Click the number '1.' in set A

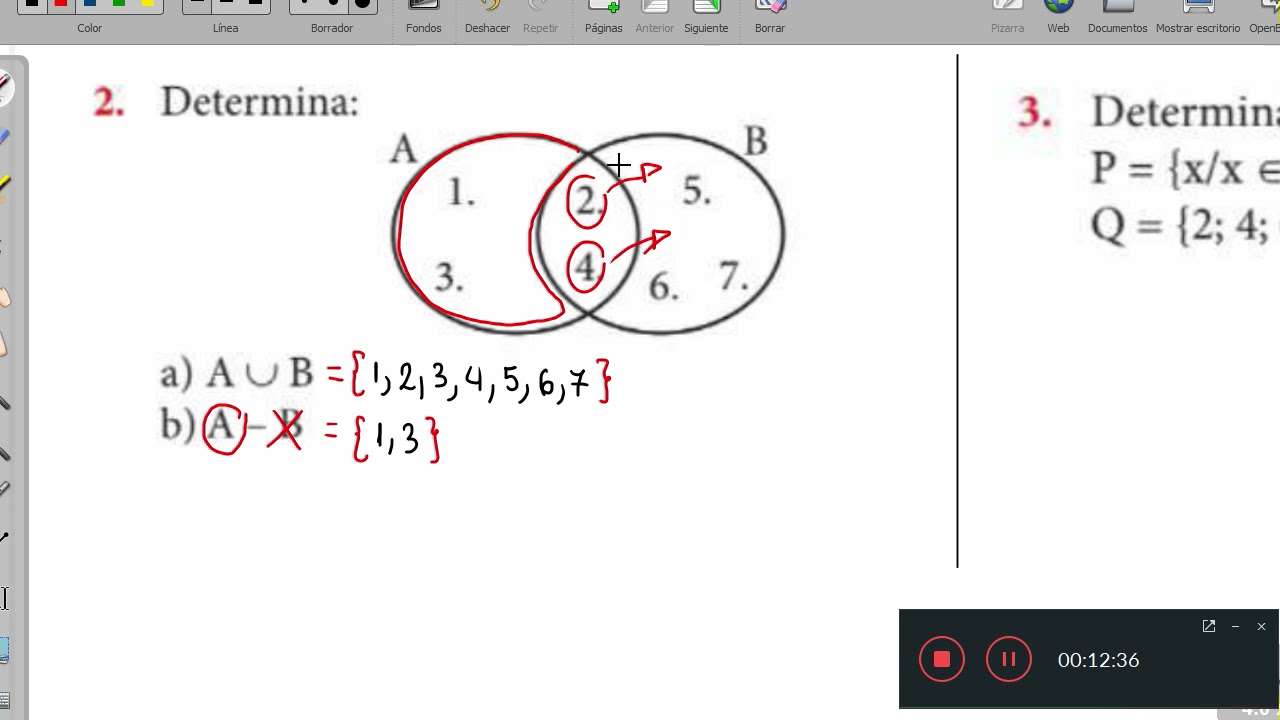[460, 192]
